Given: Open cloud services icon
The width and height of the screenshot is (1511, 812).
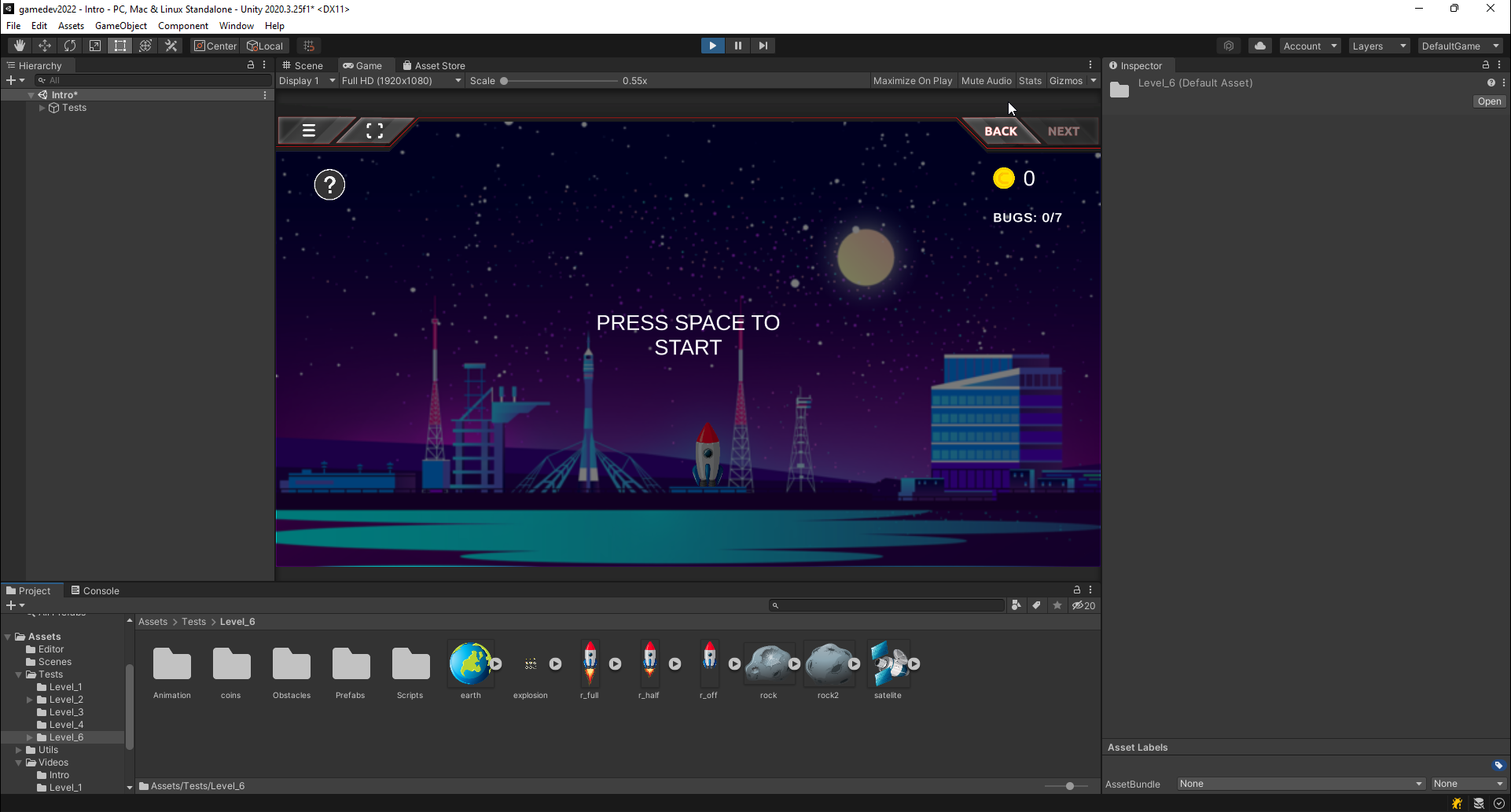Looking at the screenshot, I should pyautogui.click(x=1260, y=46).
